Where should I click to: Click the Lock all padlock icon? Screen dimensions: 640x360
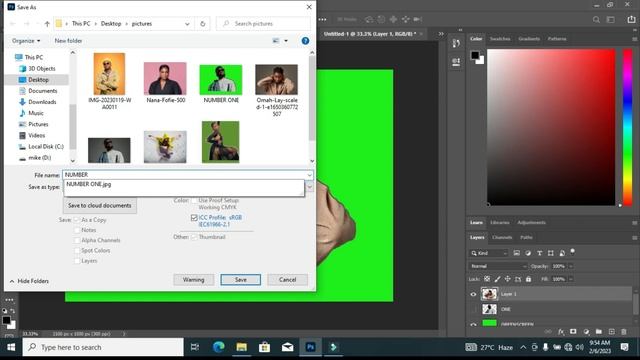(529, 279)
